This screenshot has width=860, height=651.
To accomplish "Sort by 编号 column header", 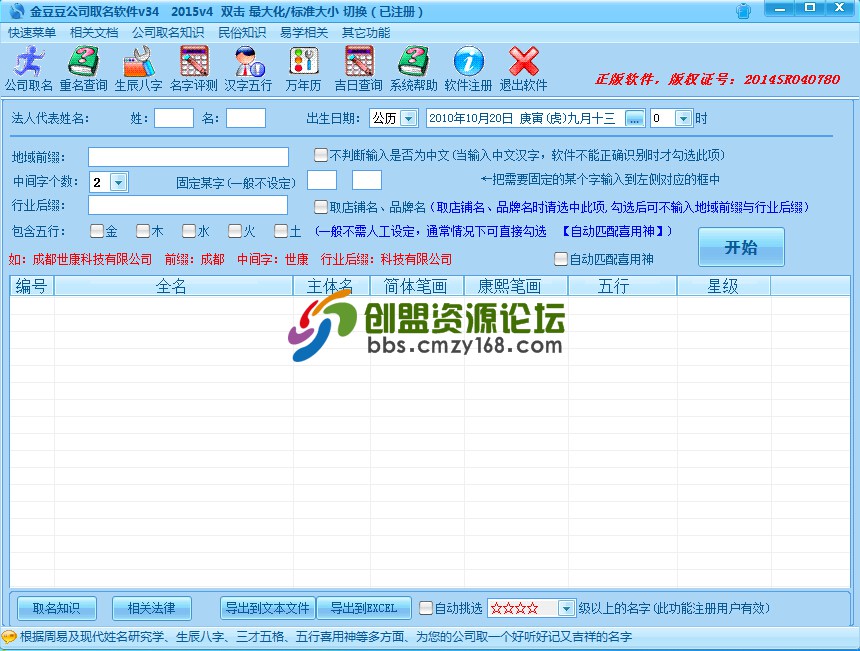I will click(x=32, y=286).
